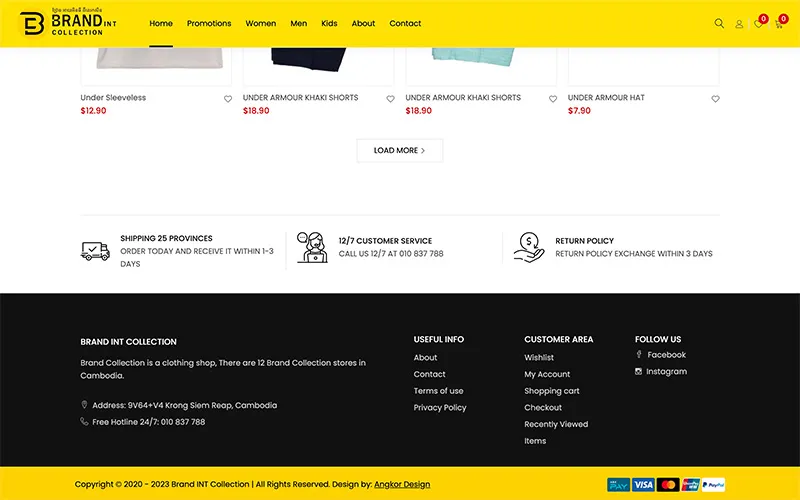Click the first Pay card icon in footer

pos(618,485)
